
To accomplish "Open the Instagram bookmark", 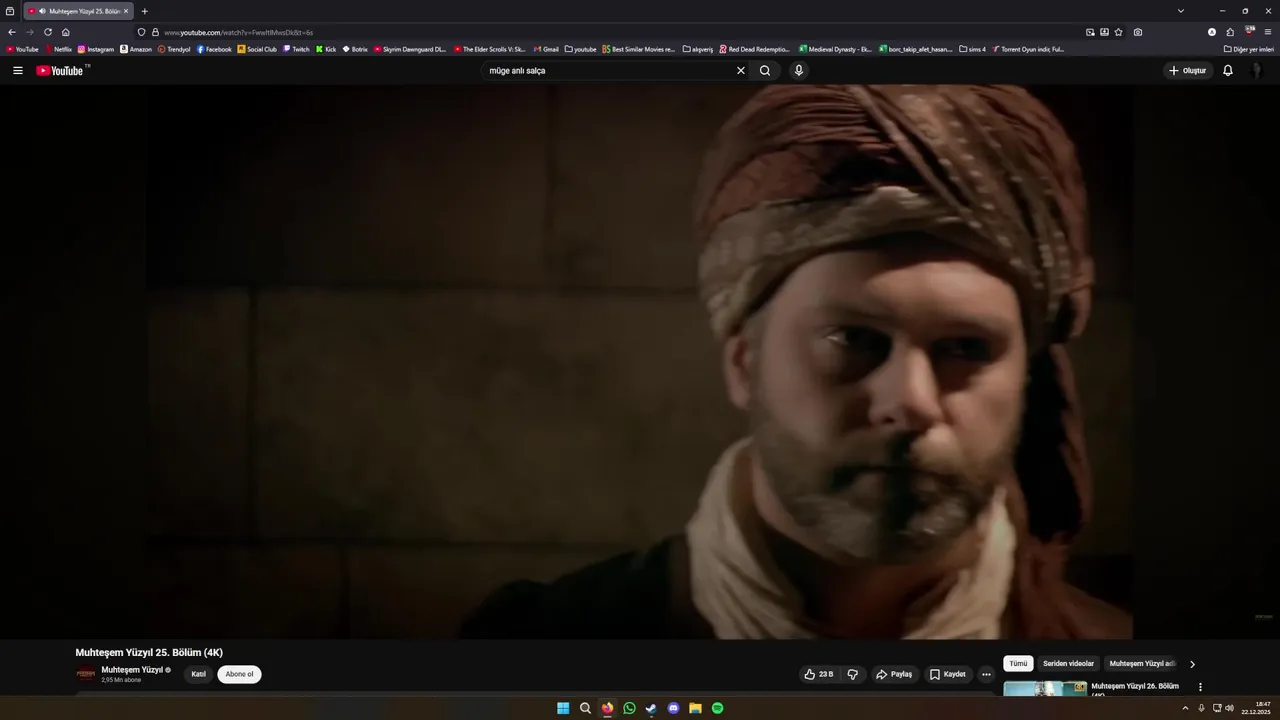I will [x=96, y=49].
